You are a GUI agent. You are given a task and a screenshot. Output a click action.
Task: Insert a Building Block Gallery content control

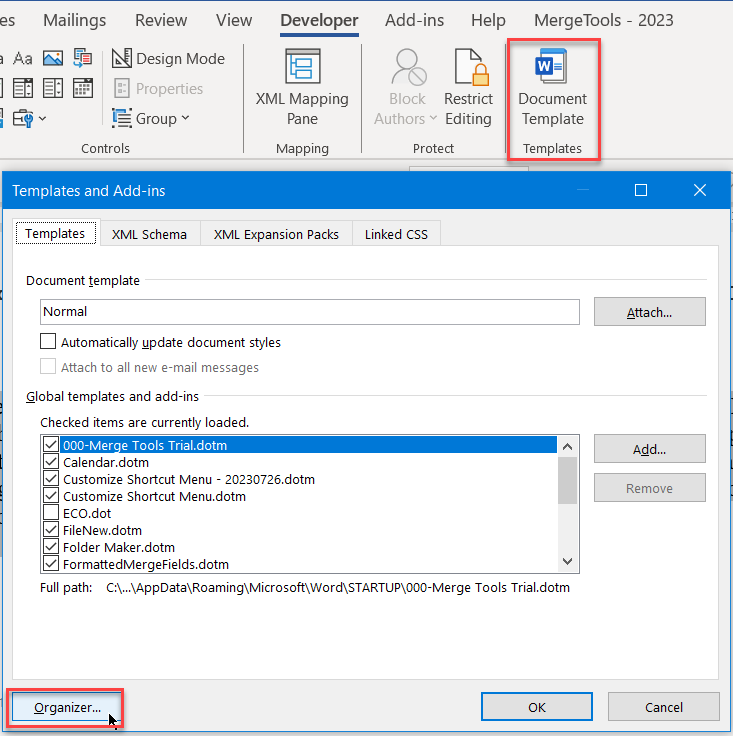pos(83,59)
